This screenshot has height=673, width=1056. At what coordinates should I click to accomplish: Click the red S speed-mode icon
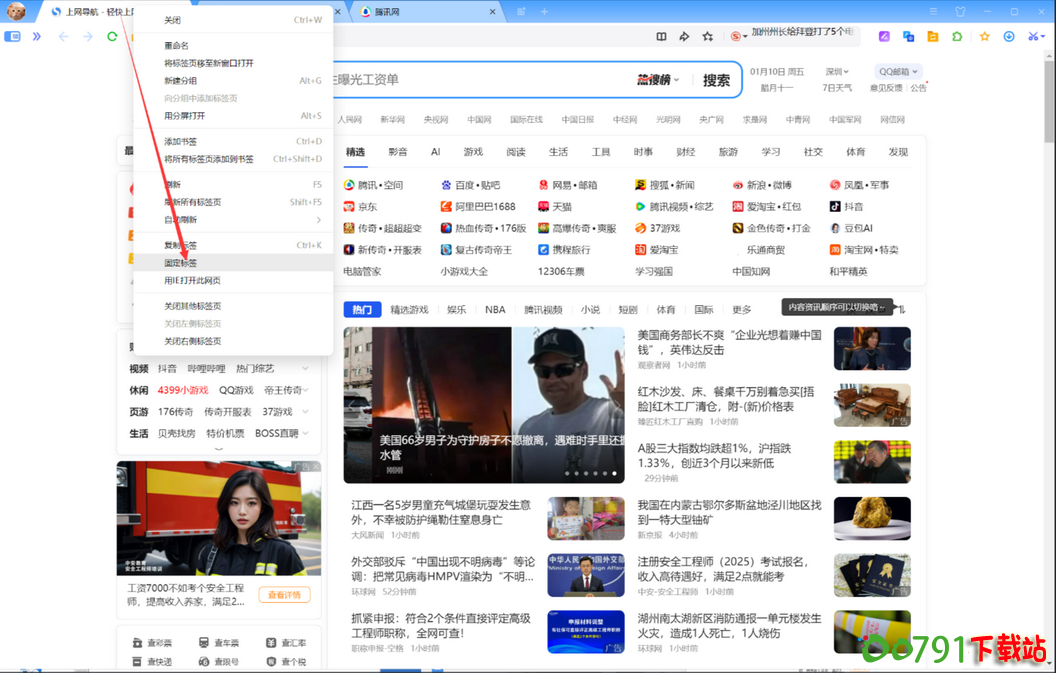pyautogui.click(x=735, y=36)
